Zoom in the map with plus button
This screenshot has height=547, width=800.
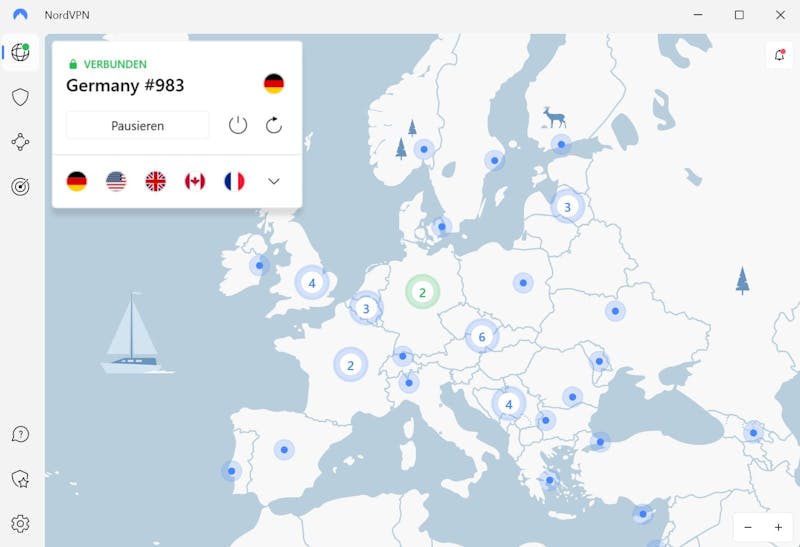click(778, 527)
